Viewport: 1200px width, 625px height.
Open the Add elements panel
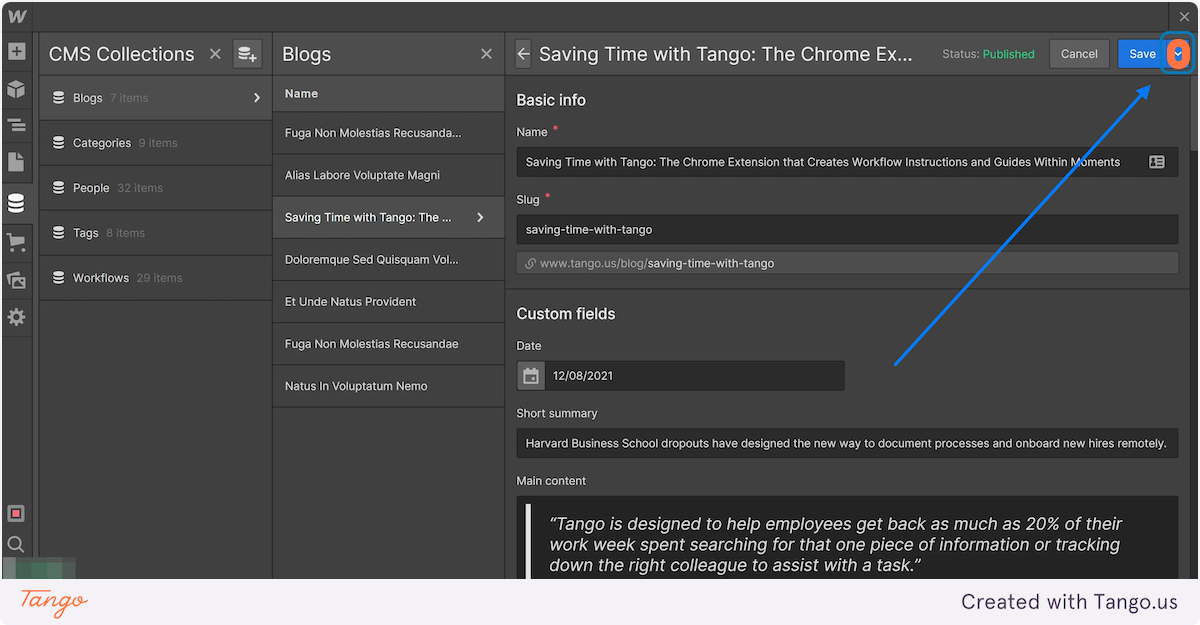click(x=16, y=52)
